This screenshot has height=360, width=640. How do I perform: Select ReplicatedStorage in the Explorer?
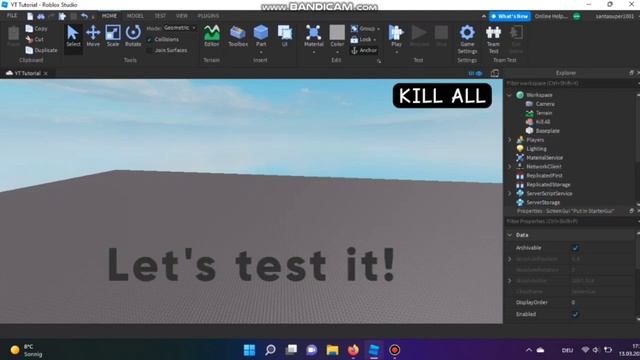[548, 185]
